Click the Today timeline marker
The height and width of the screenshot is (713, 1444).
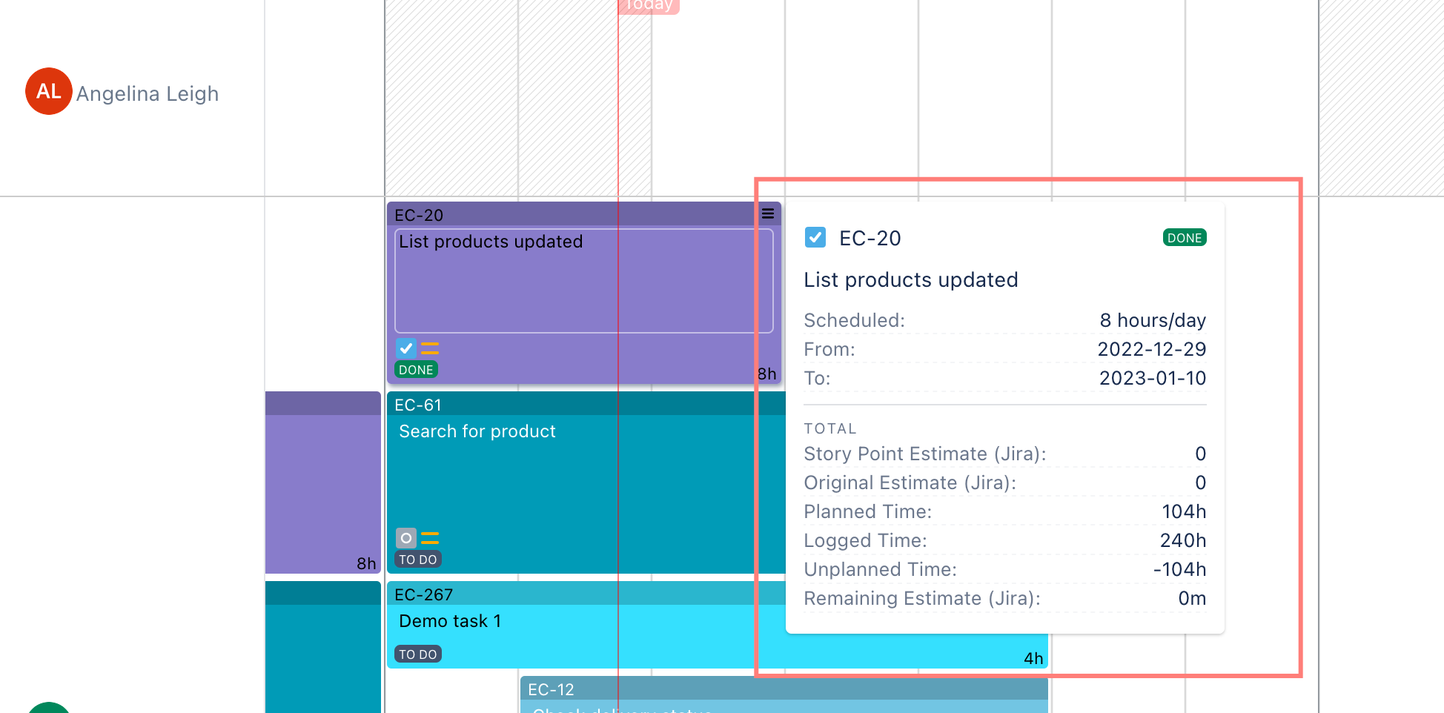[x=648, y=5]
